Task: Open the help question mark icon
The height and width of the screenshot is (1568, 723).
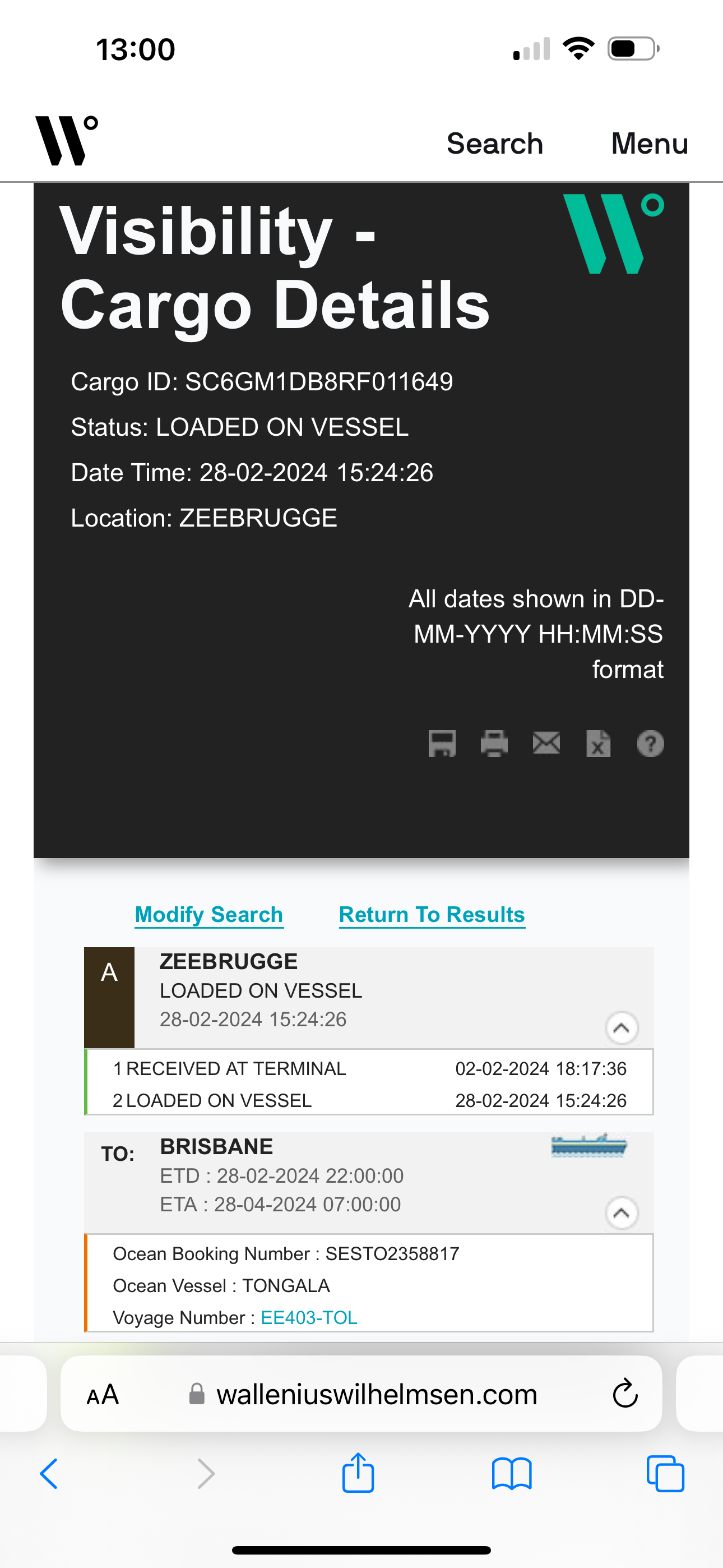Action: 650,743
